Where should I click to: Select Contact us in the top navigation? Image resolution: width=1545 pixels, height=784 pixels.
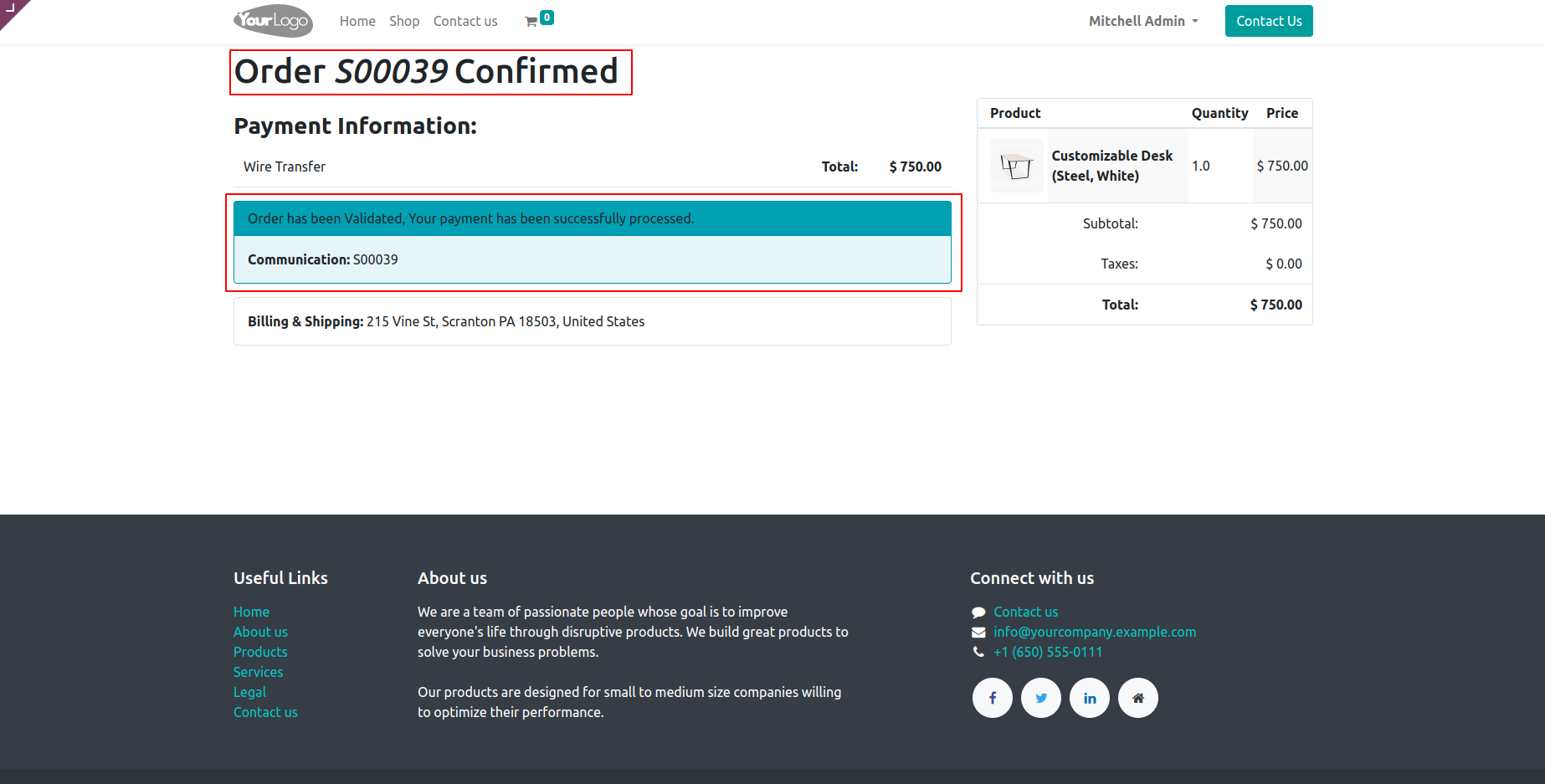point(465,21)
